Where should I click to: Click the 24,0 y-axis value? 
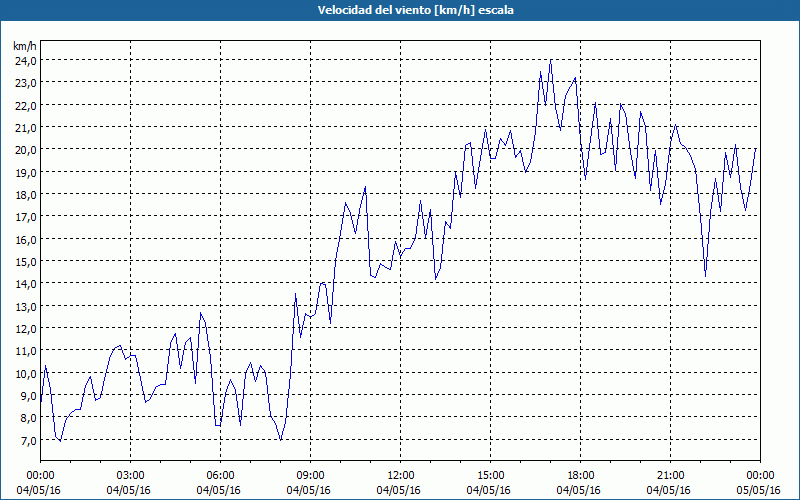coord(26,61)
